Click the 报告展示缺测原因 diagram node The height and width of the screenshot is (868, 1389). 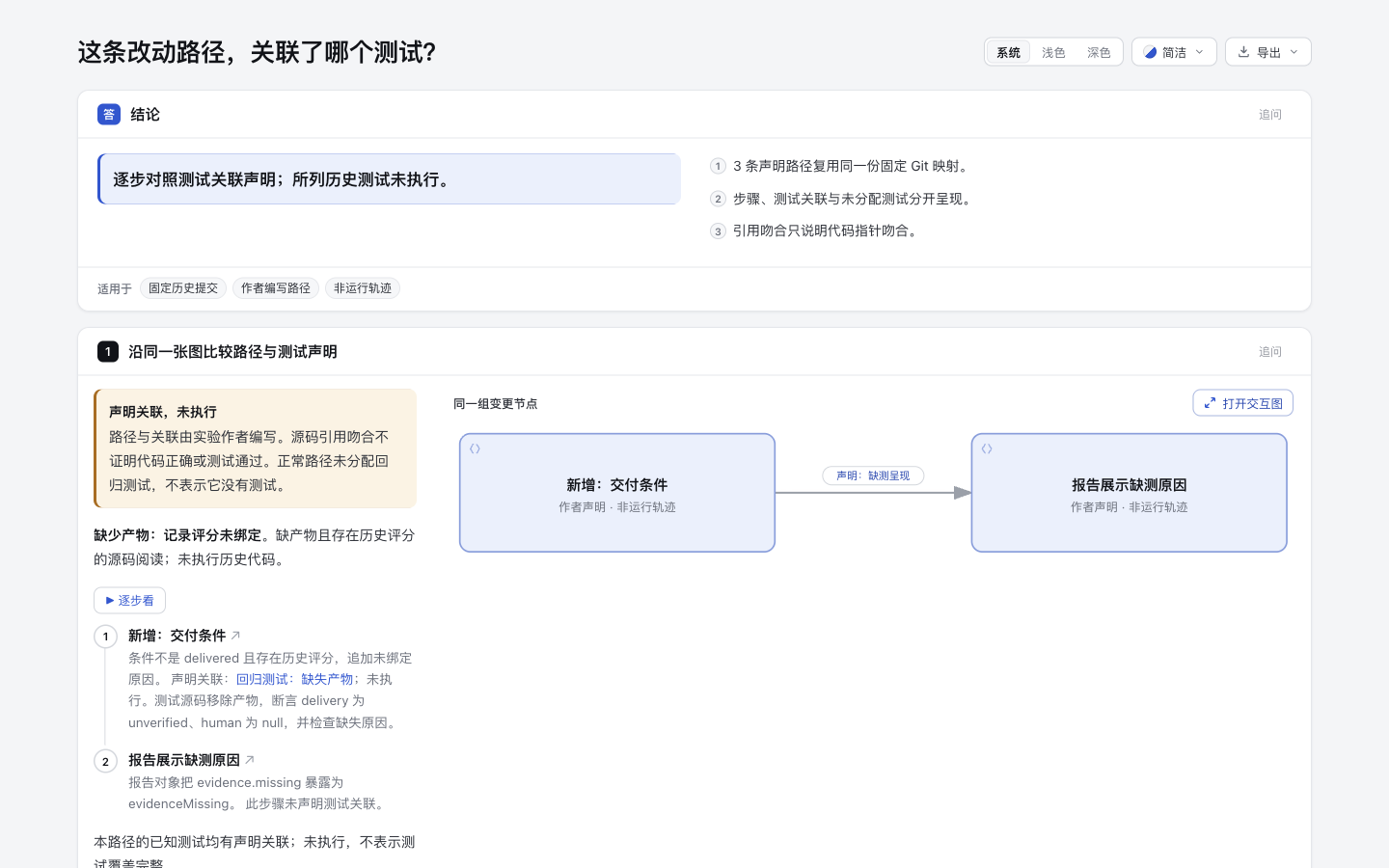1130,493
